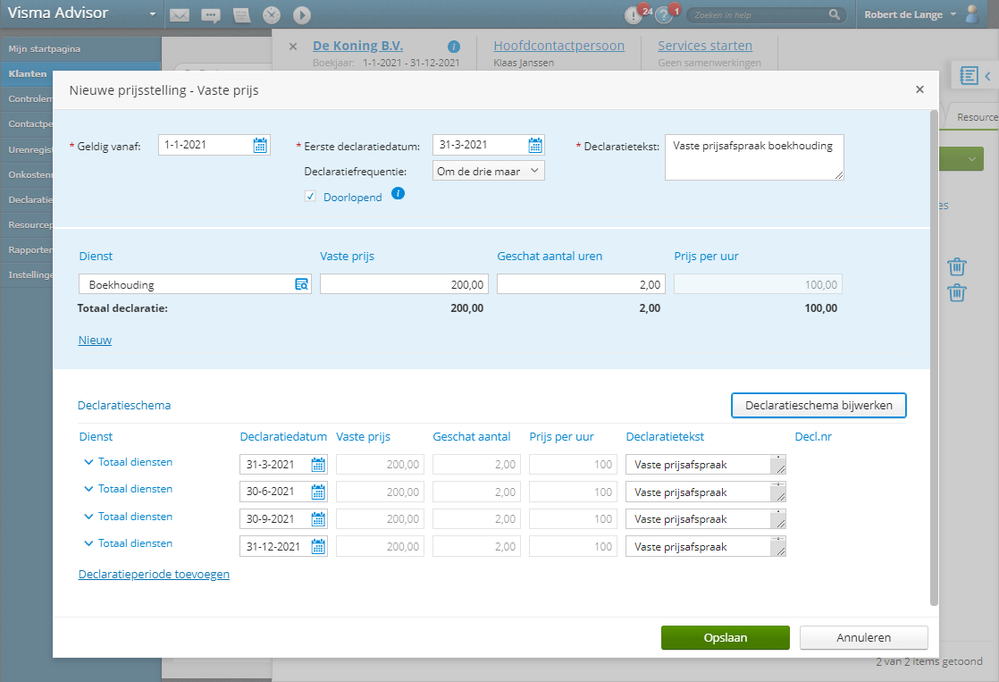
Task: Open the De Koning B.V. link
Action: 357,46
